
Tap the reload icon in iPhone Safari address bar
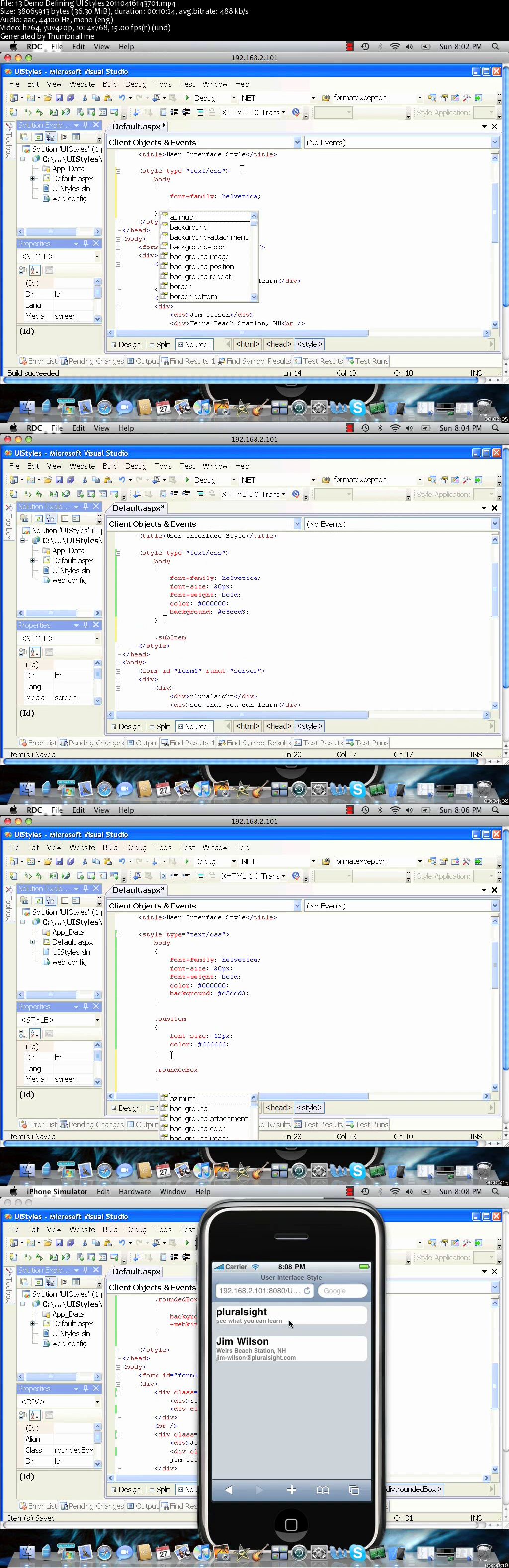(307, 1291)
